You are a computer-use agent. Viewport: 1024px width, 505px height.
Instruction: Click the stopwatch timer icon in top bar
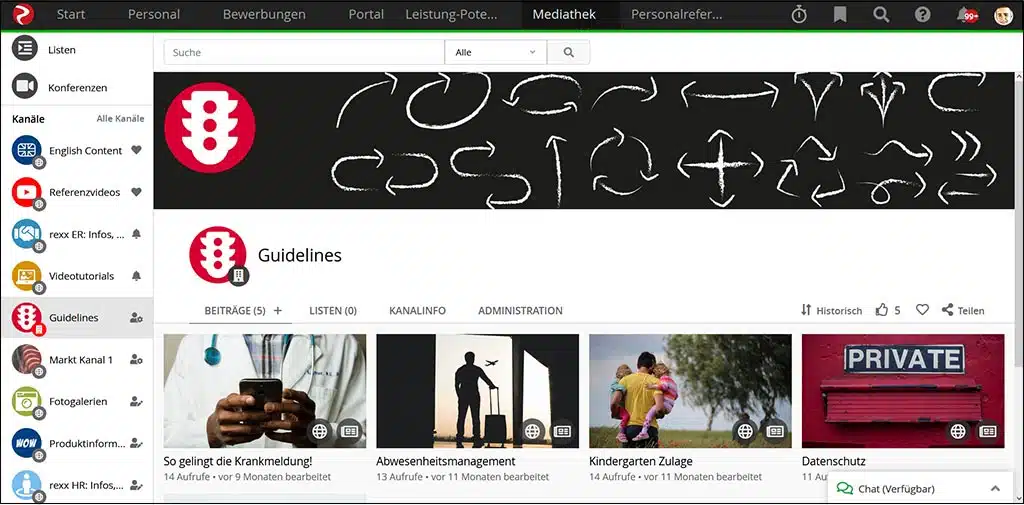[798, 15]
